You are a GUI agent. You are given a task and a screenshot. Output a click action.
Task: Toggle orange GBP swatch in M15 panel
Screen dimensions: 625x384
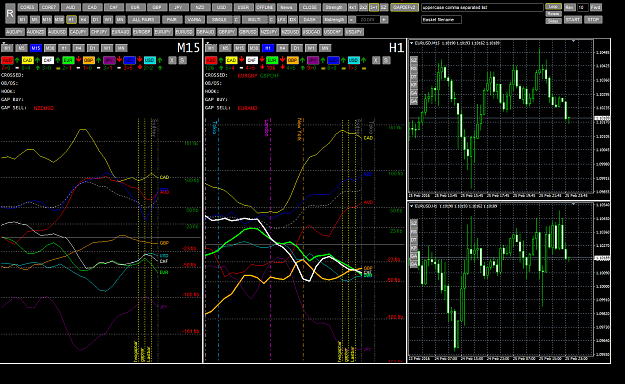88,60
